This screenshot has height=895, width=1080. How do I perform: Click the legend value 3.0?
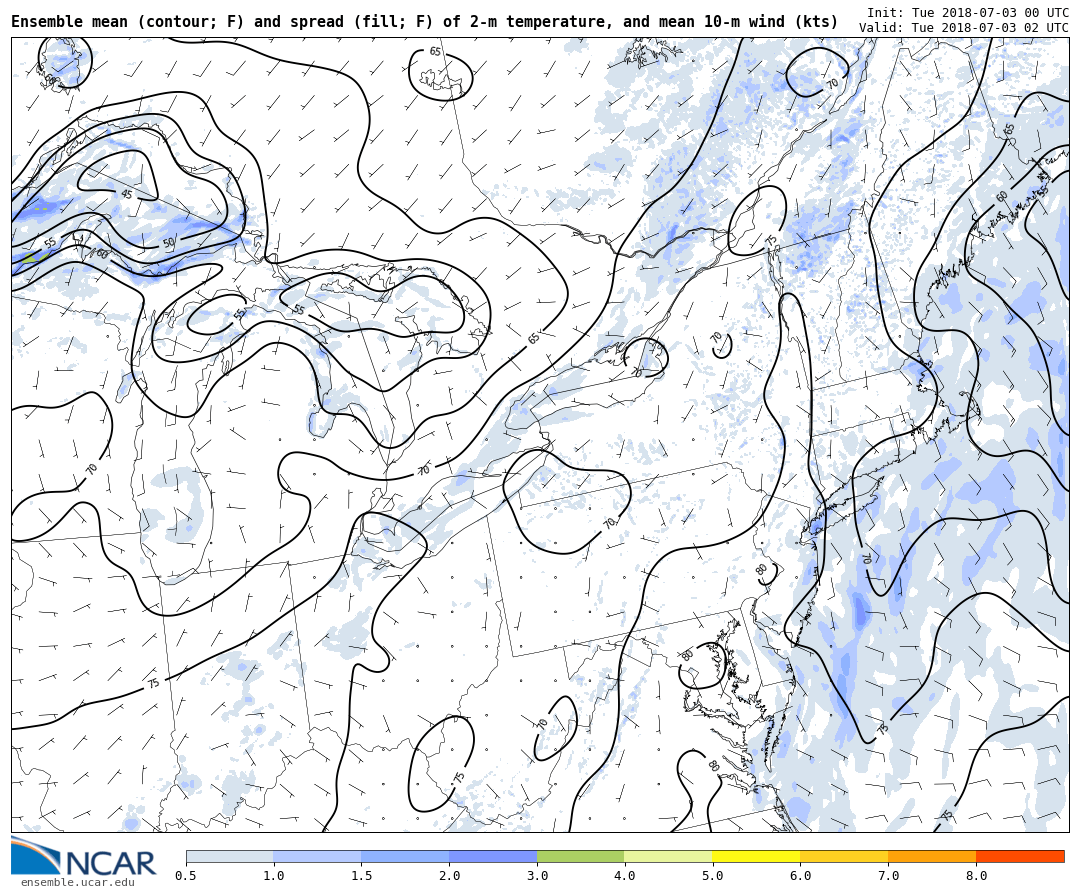[x=537, y=876]
